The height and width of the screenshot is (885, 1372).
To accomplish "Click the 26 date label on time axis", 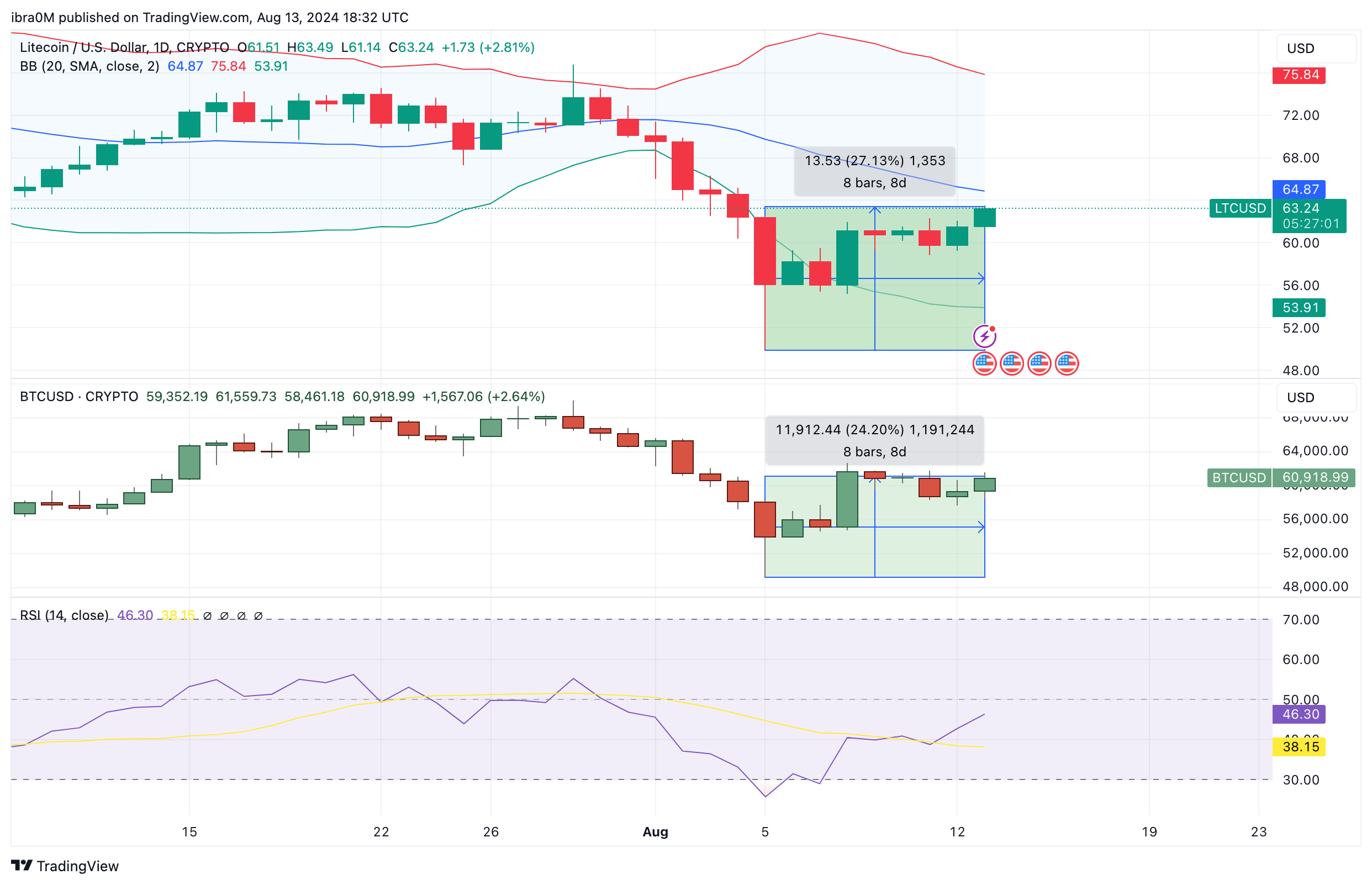I will (x=490, y=831).
